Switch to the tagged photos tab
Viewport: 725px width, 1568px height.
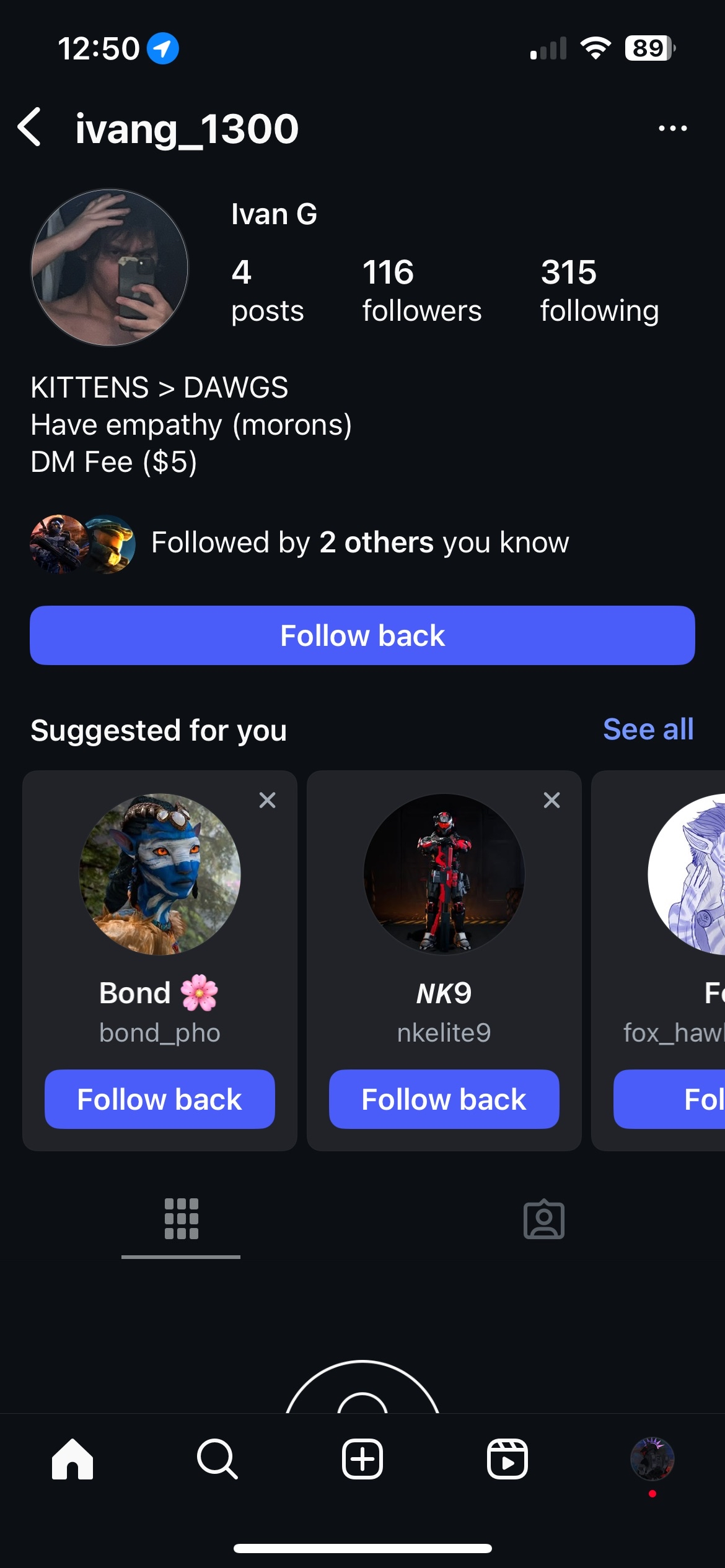pos(543,1219)
